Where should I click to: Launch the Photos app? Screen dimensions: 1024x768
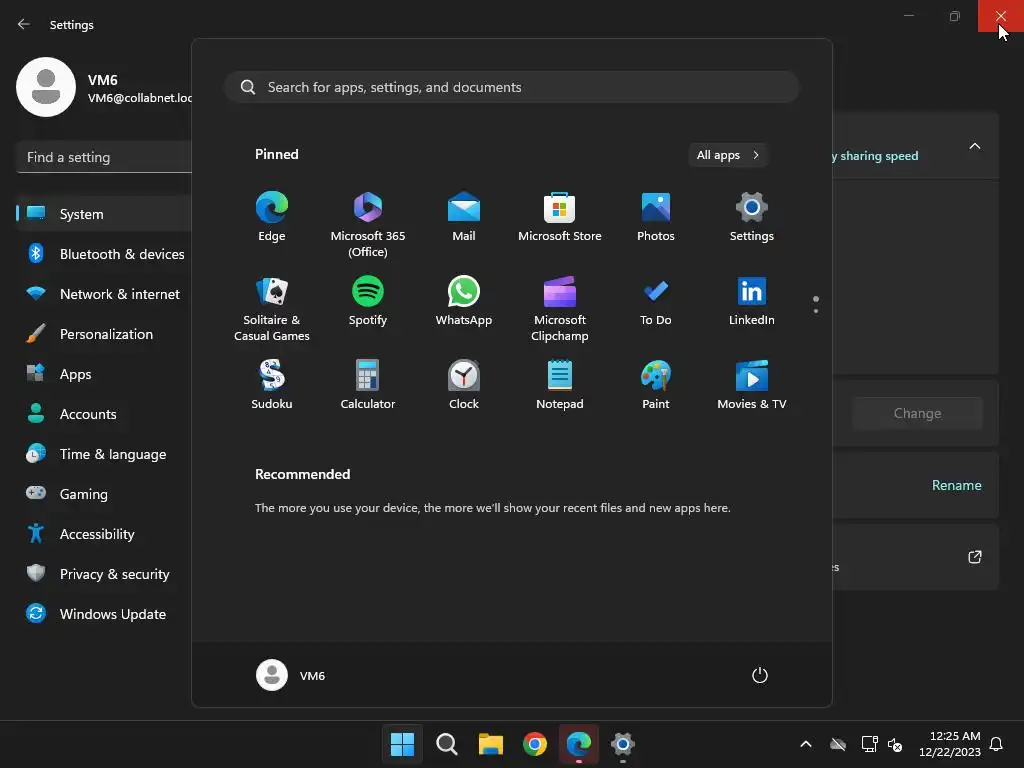click(x=656, y=217)
